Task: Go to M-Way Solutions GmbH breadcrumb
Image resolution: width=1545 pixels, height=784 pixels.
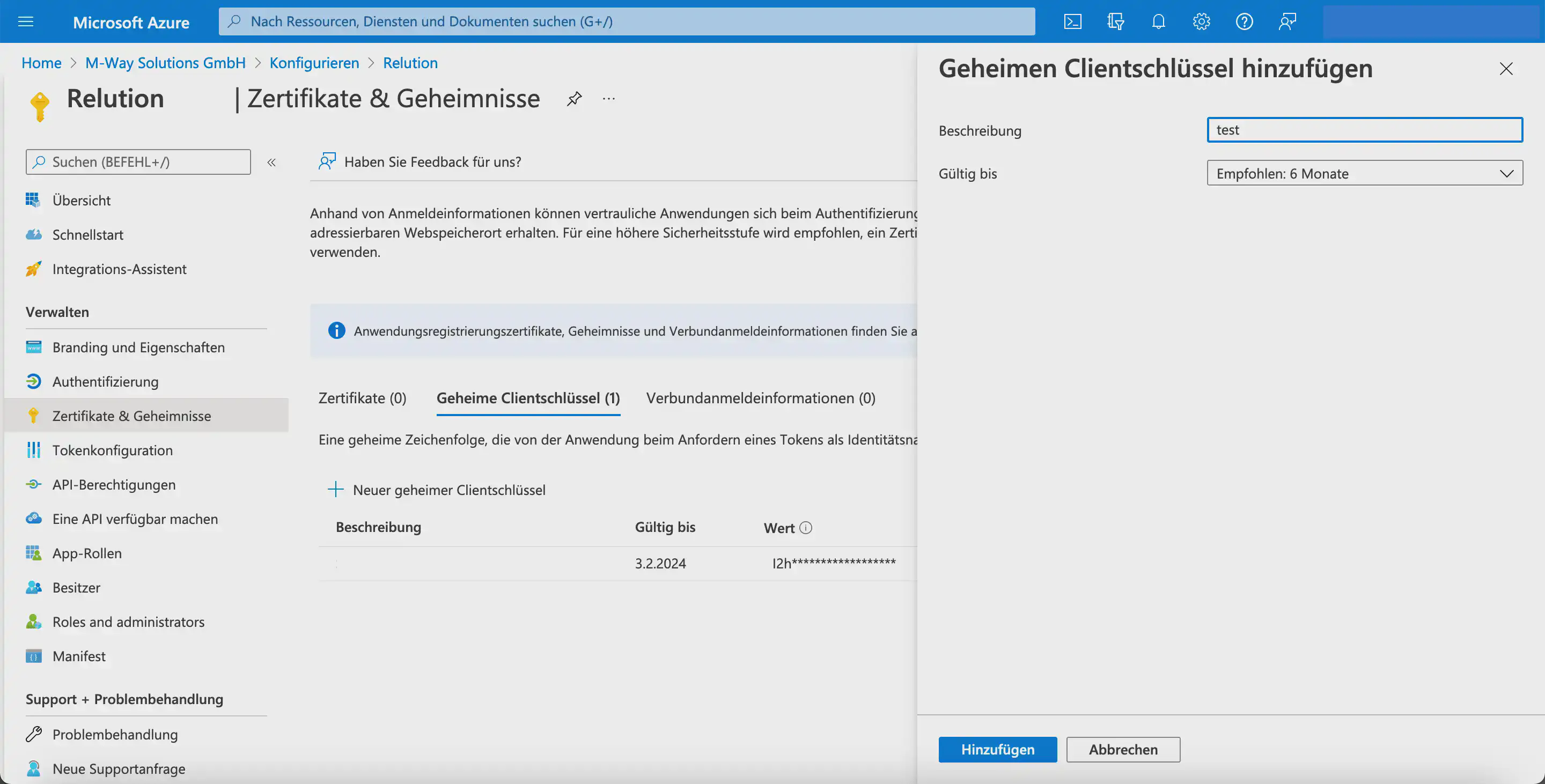Action: tap(166, 63)
